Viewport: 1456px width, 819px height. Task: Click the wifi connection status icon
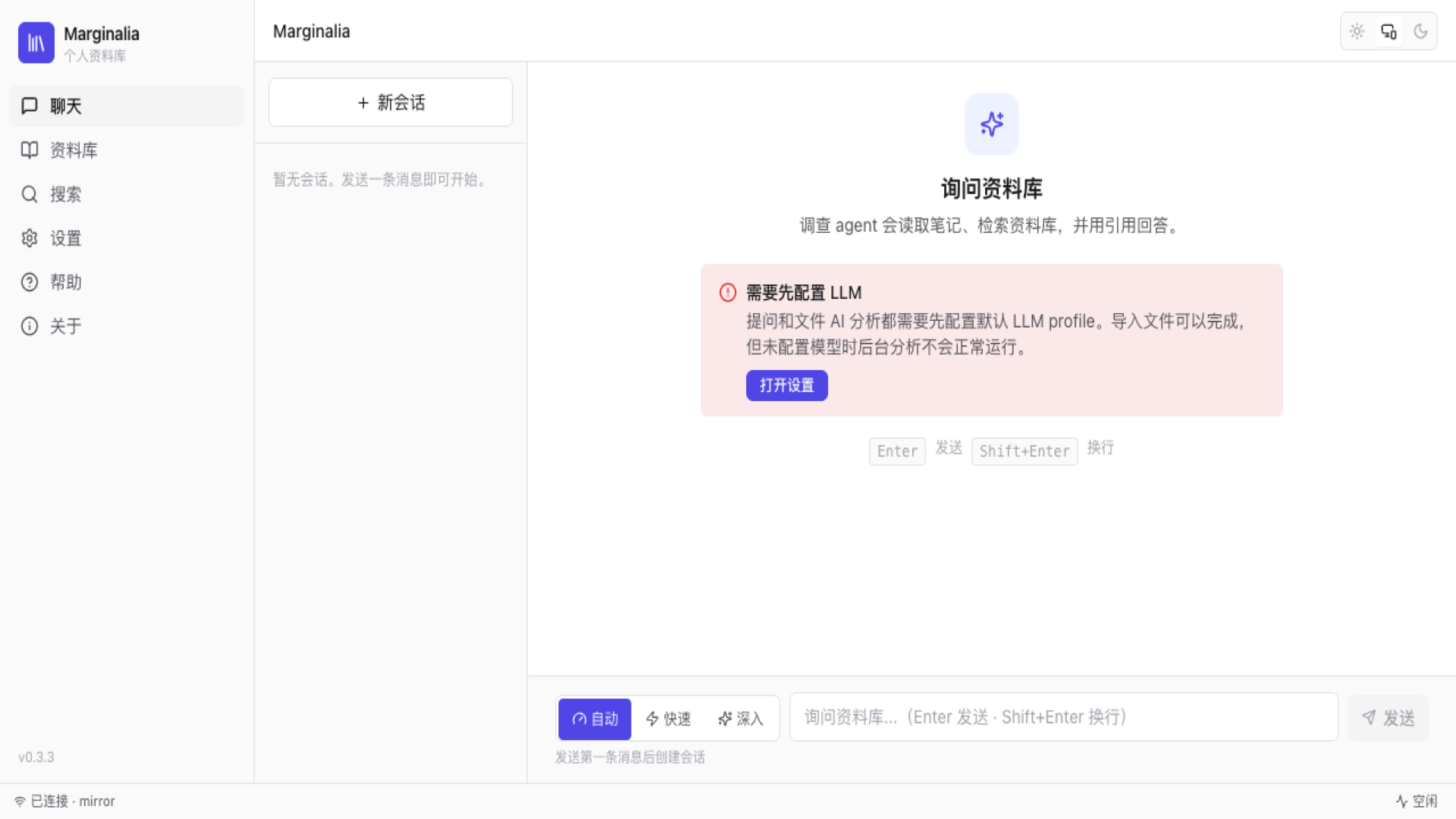(x=20, y=802)
